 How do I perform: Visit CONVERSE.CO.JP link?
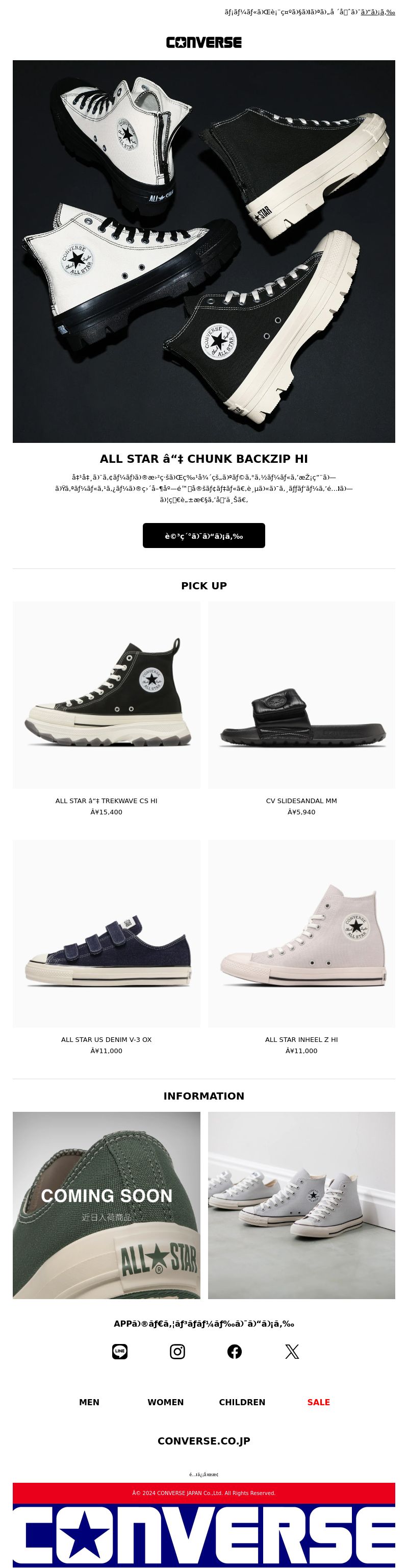pos(203,1441)
